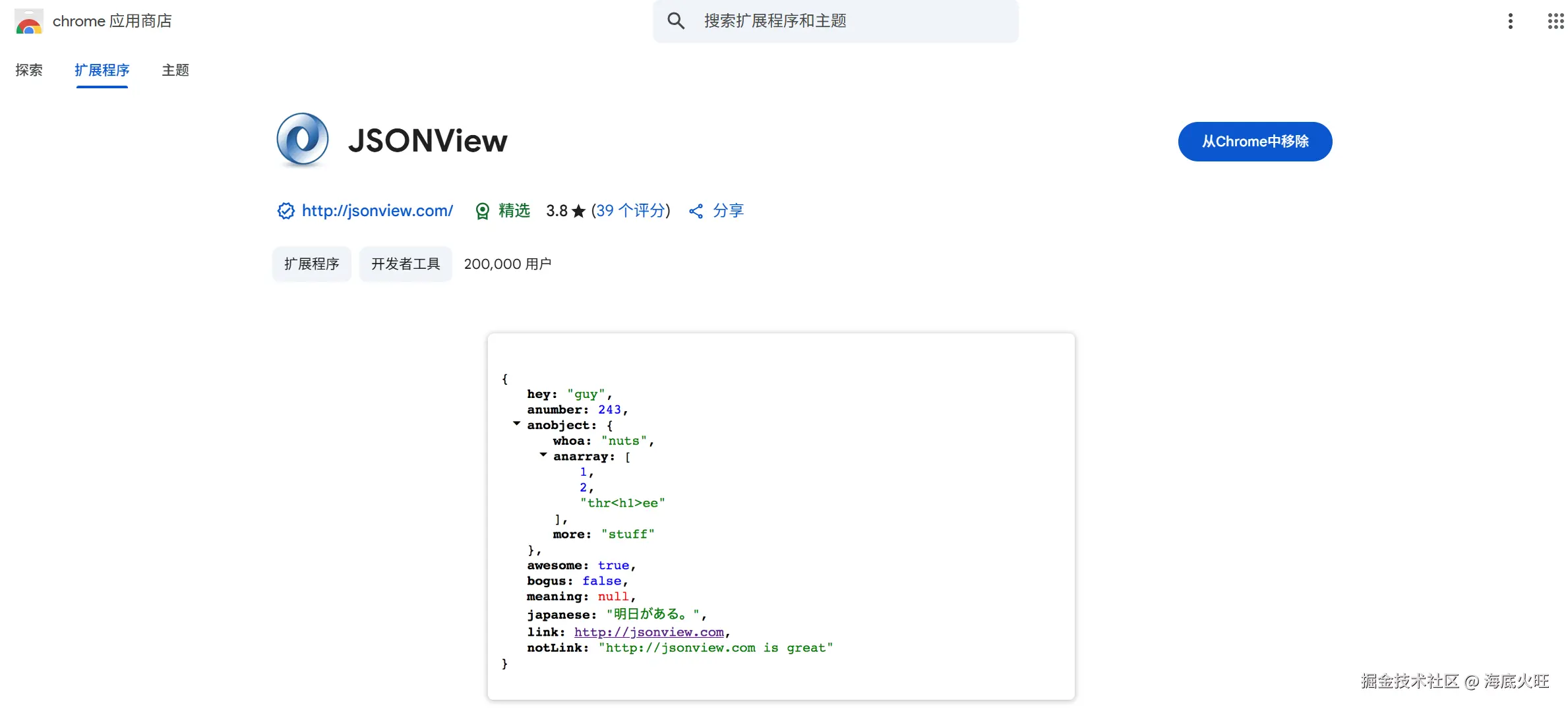Click the 3.8 rating value
The width and height of the screenshot is (1568, 709).
coord(557,211)
